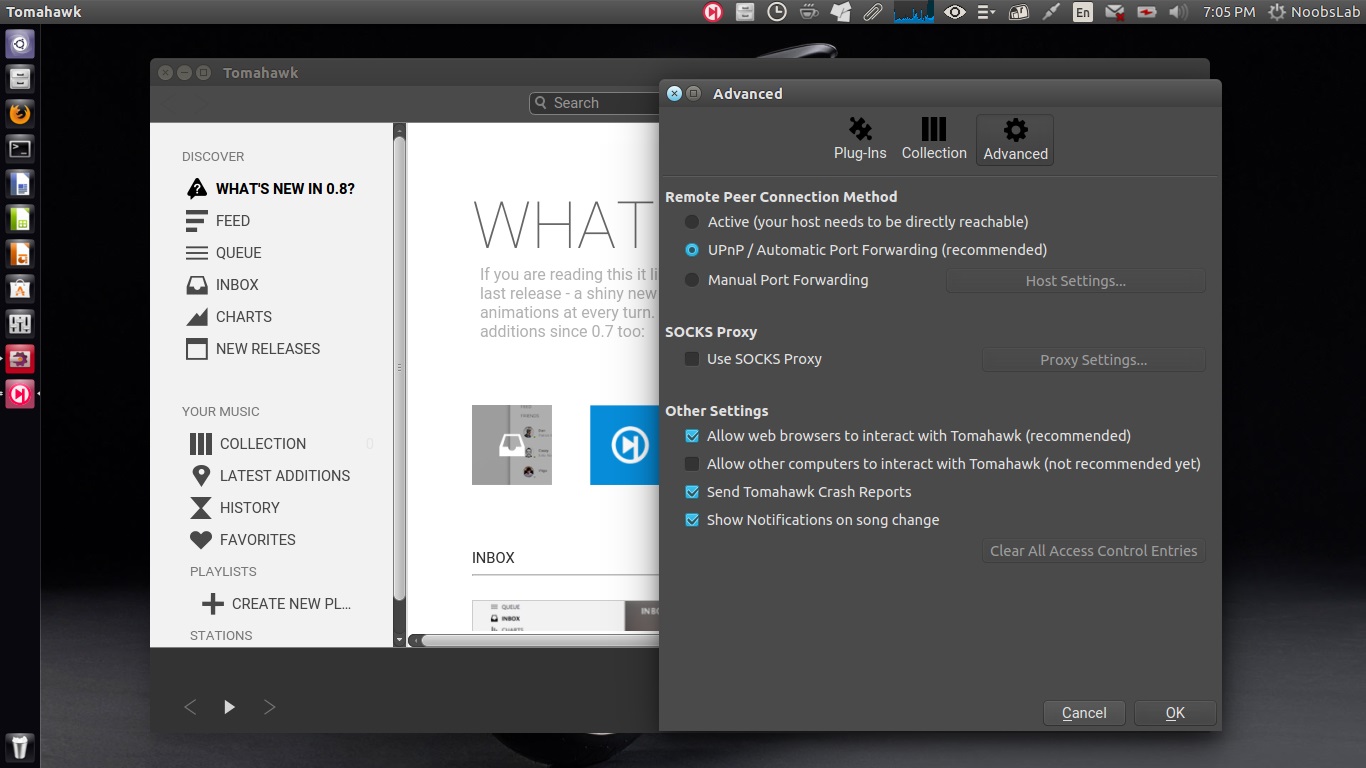
Task: Click the sidebar scroll-down arrow
Action: click(400, 640)
